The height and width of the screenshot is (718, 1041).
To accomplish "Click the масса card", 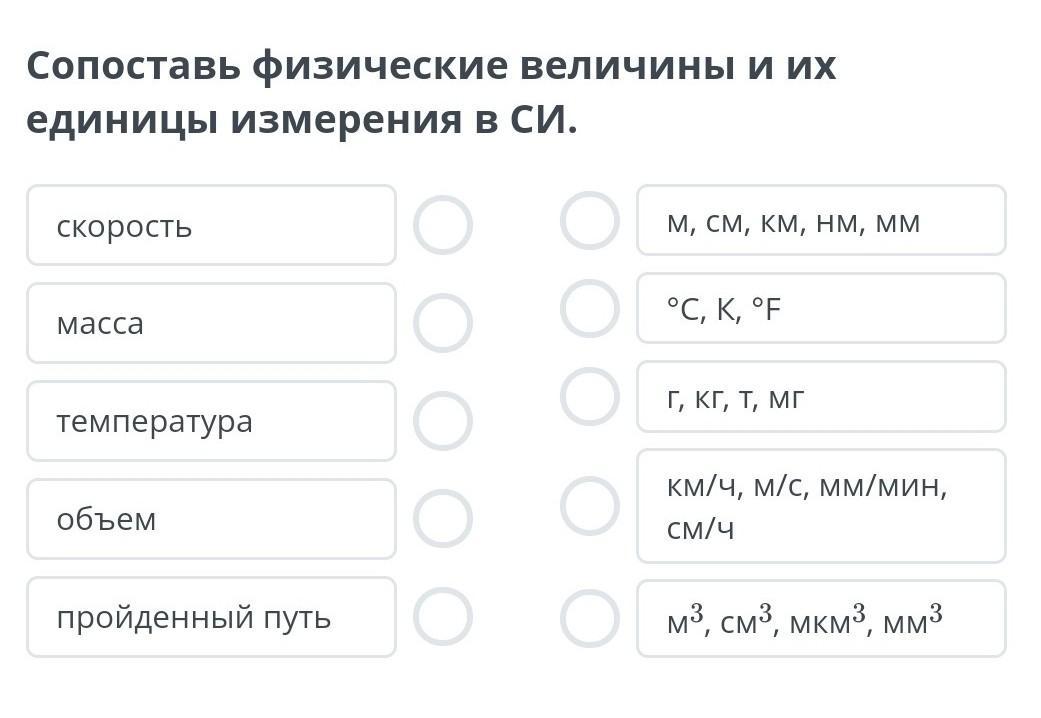I will pyautogui.click(x=211, y=323).
